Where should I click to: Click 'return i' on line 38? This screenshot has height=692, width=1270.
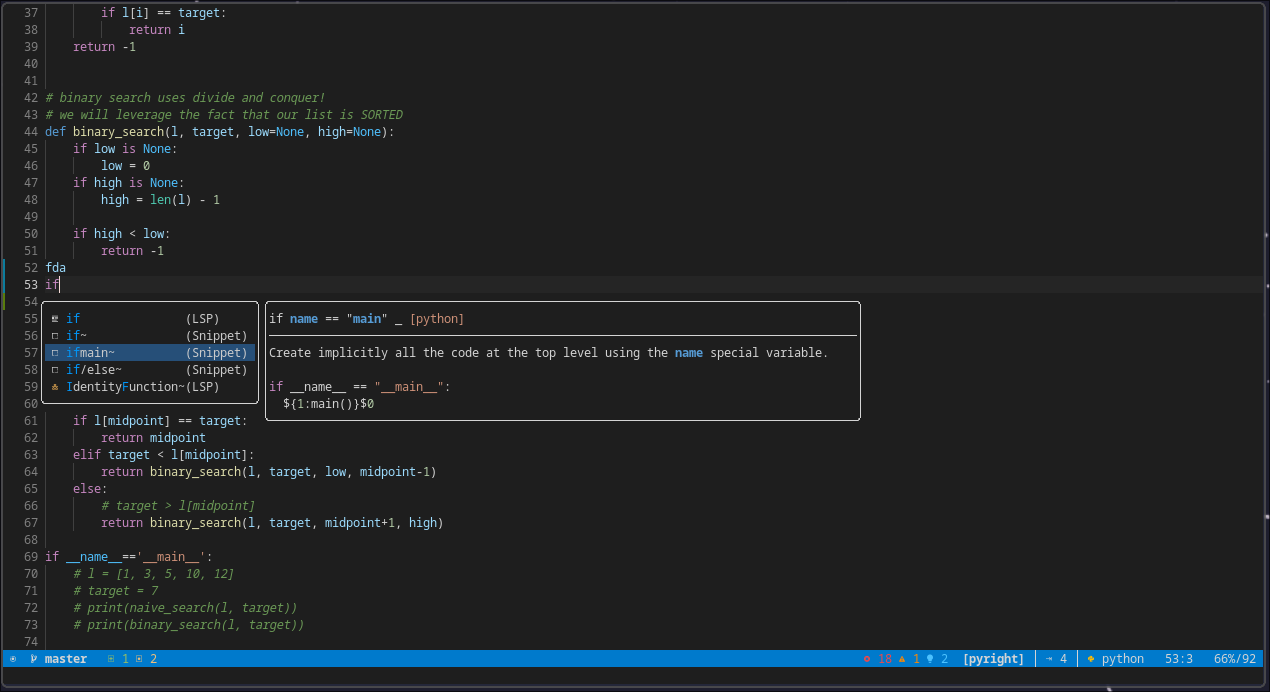click(157, 30)
